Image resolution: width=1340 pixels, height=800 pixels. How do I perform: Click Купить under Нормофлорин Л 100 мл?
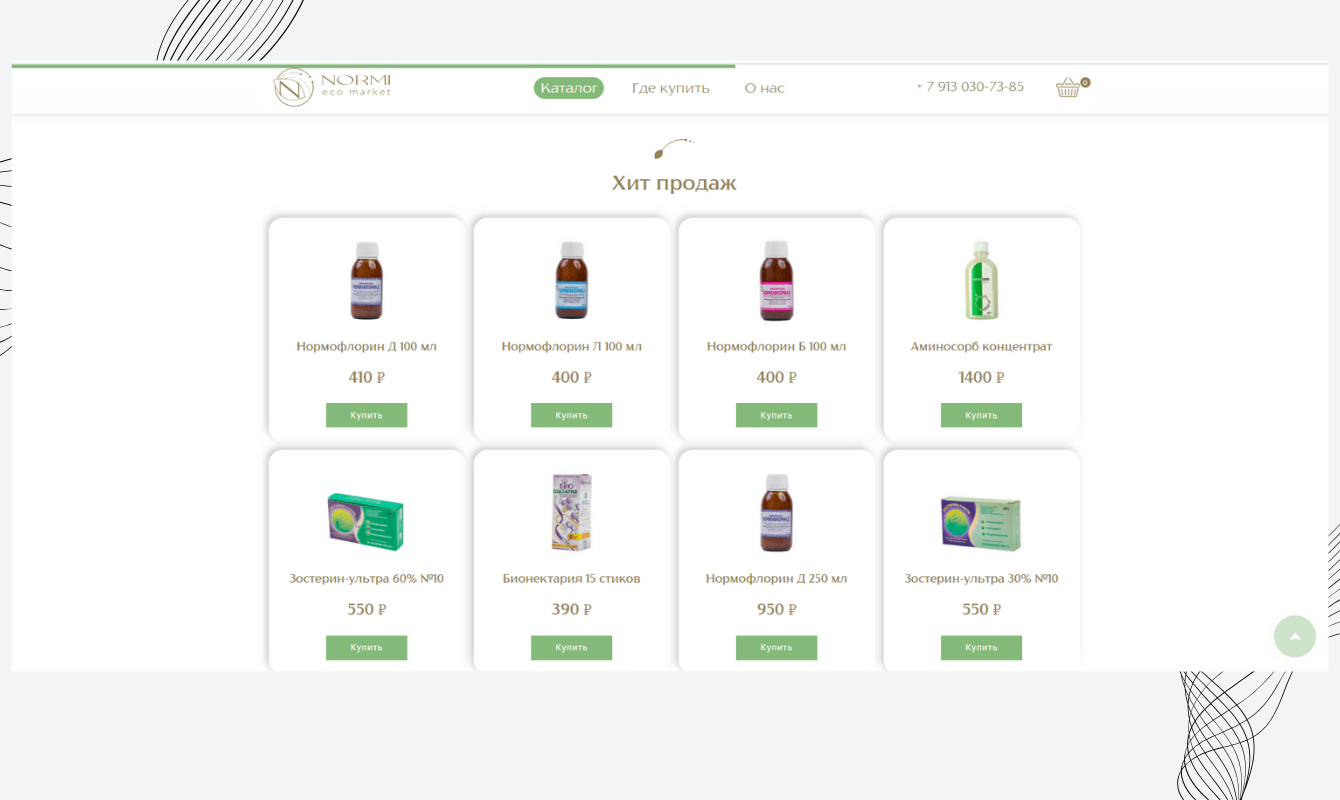[571, 415]
